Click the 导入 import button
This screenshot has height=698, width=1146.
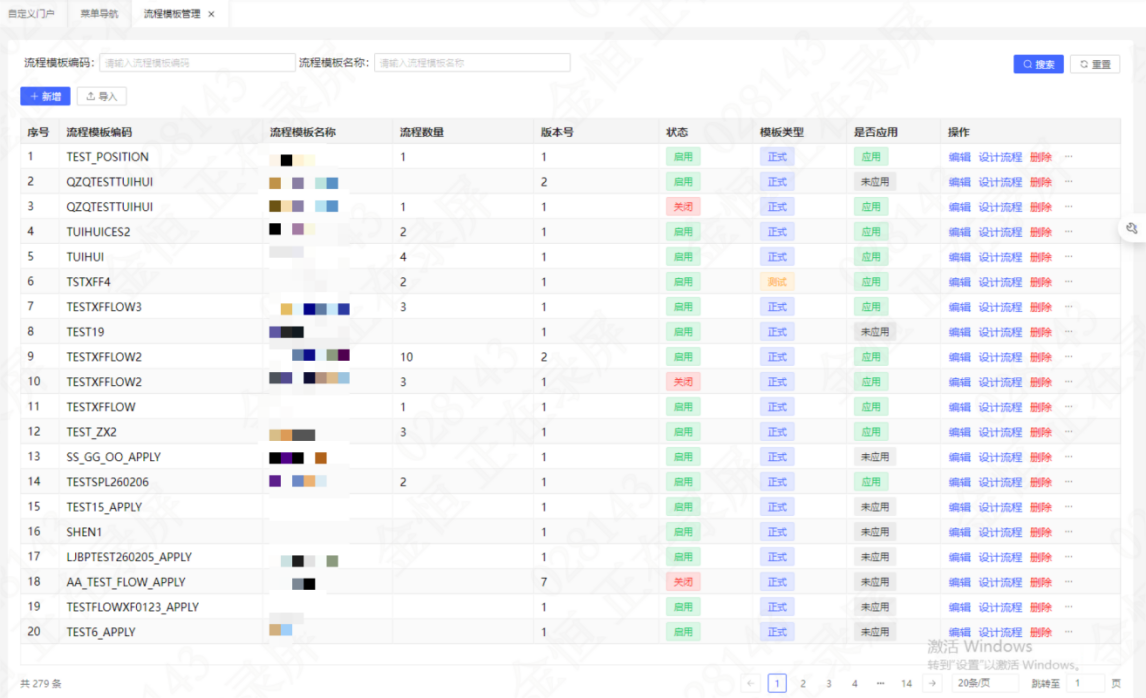pyautogui.click(x=102, y=96)
